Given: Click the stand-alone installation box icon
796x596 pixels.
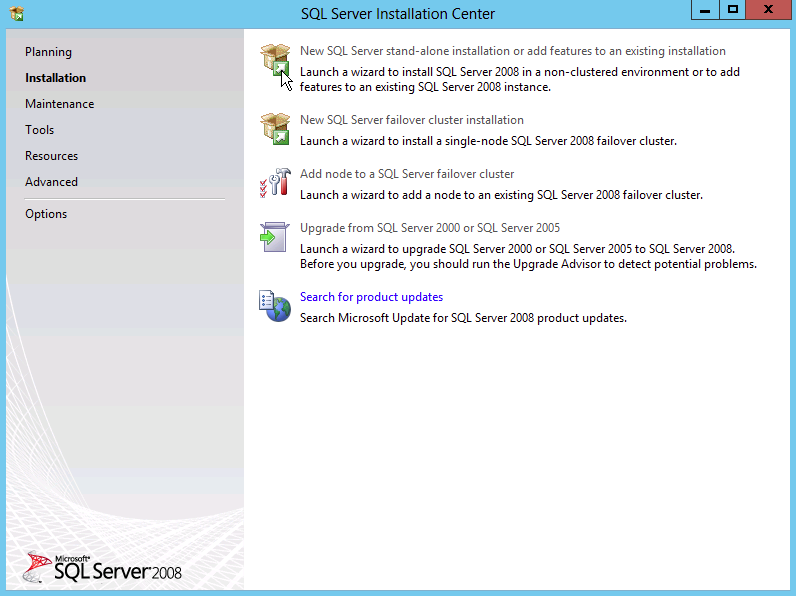Looking at the screenshot, I should coord(275,60).
